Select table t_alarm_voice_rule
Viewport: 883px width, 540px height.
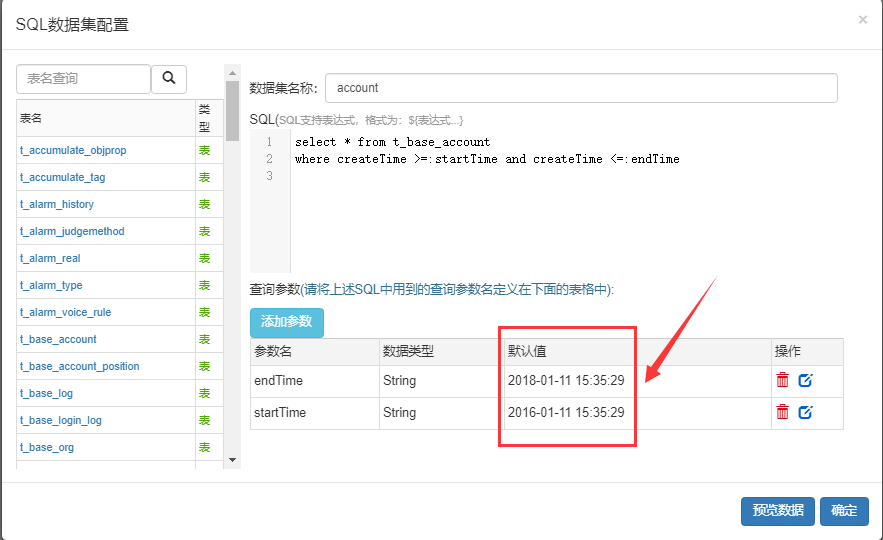tap(65, 313)
